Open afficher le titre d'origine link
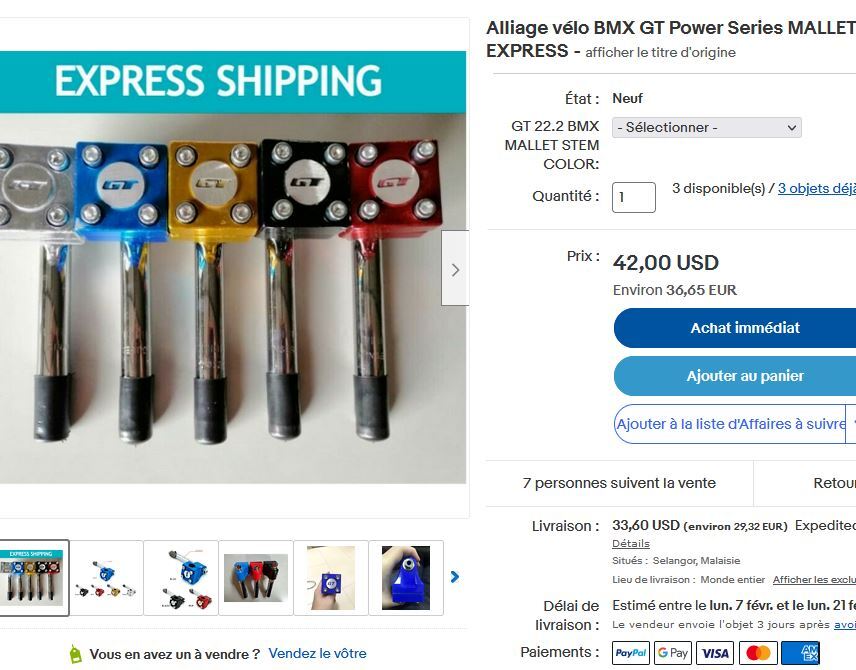The image size is (856, 670). pos(660,52)
